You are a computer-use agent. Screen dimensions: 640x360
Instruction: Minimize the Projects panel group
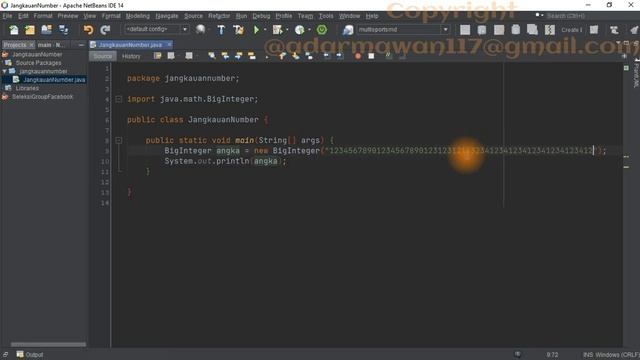tap(81, 45)
